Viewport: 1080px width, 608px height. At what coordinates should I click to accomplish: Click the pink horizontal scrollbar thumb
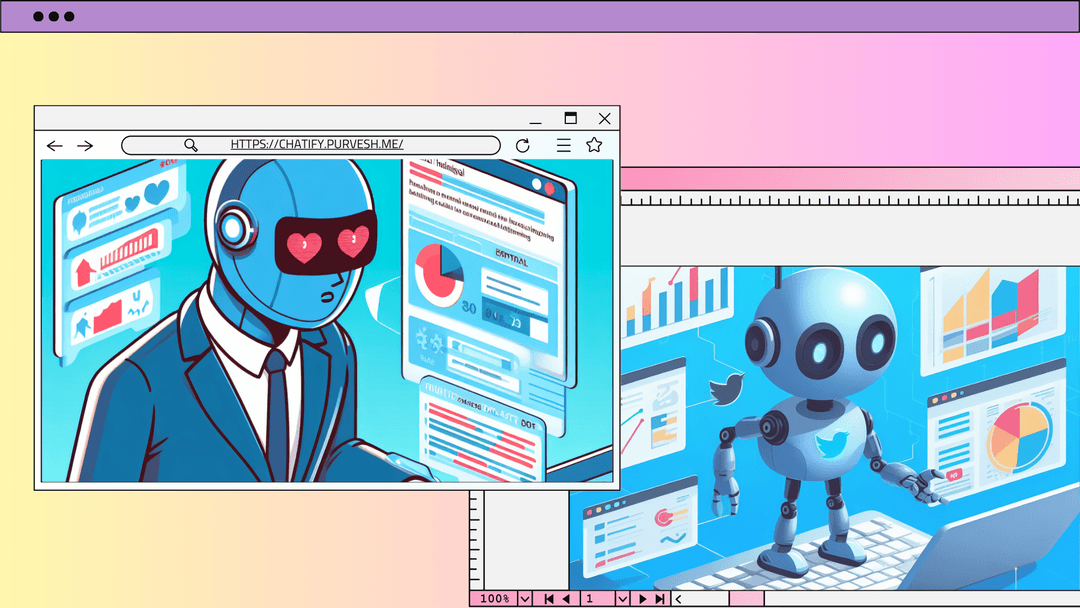pyautogui.click(x=746, y=599)
